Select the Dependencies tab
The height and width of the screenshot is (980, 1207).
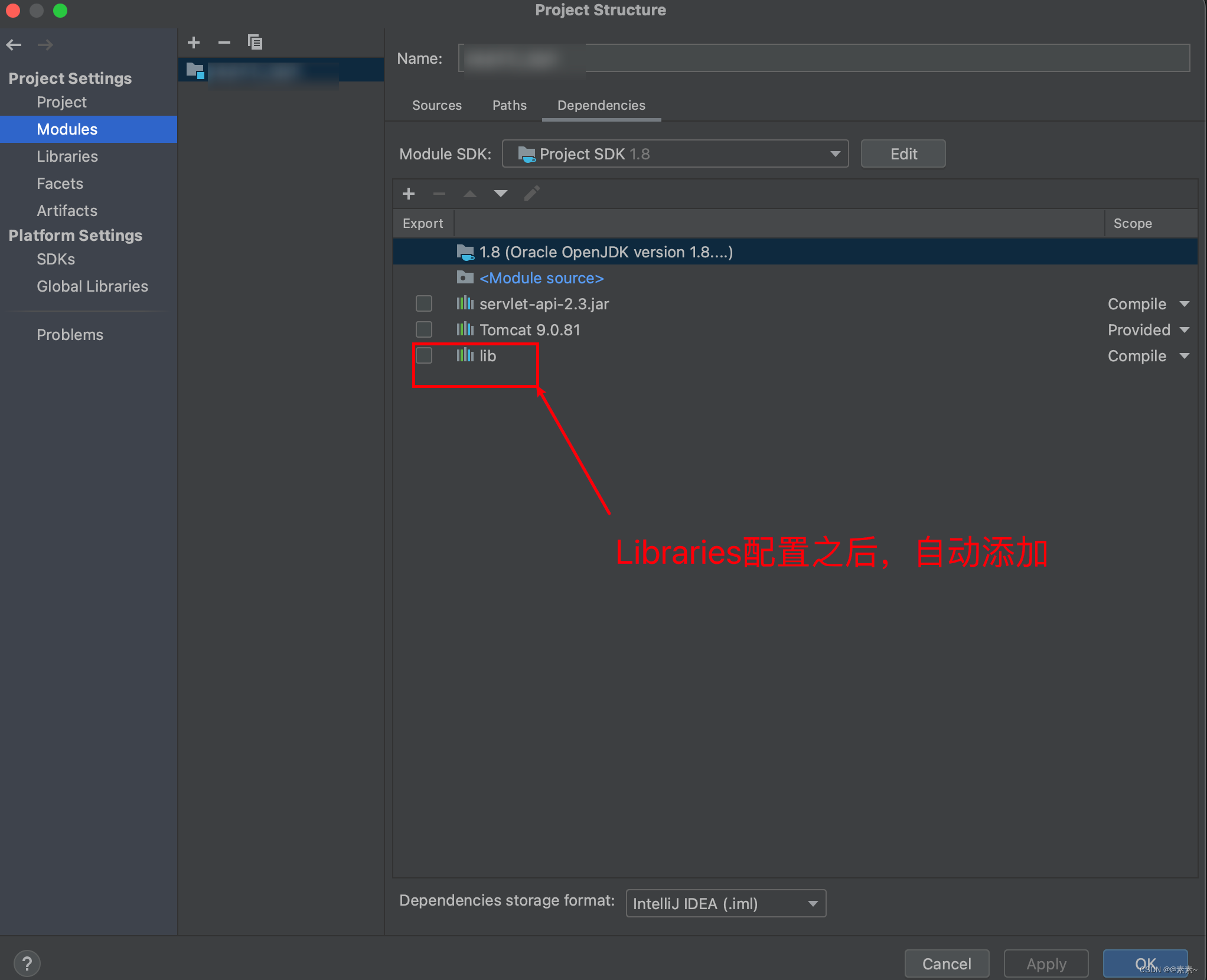601,106
